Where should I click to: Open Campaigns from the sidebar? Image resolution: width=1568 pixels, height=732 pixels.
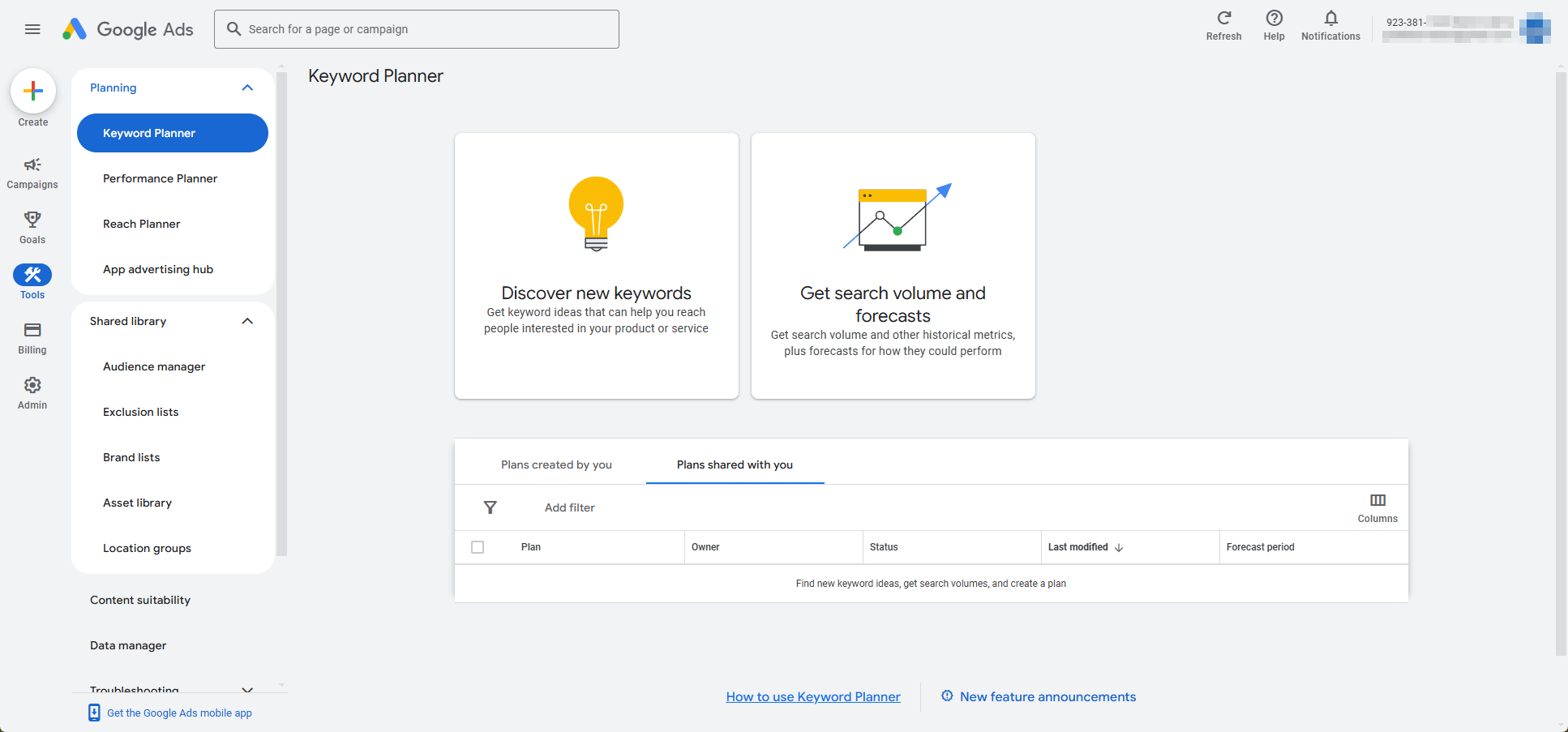tap(32, 173)
